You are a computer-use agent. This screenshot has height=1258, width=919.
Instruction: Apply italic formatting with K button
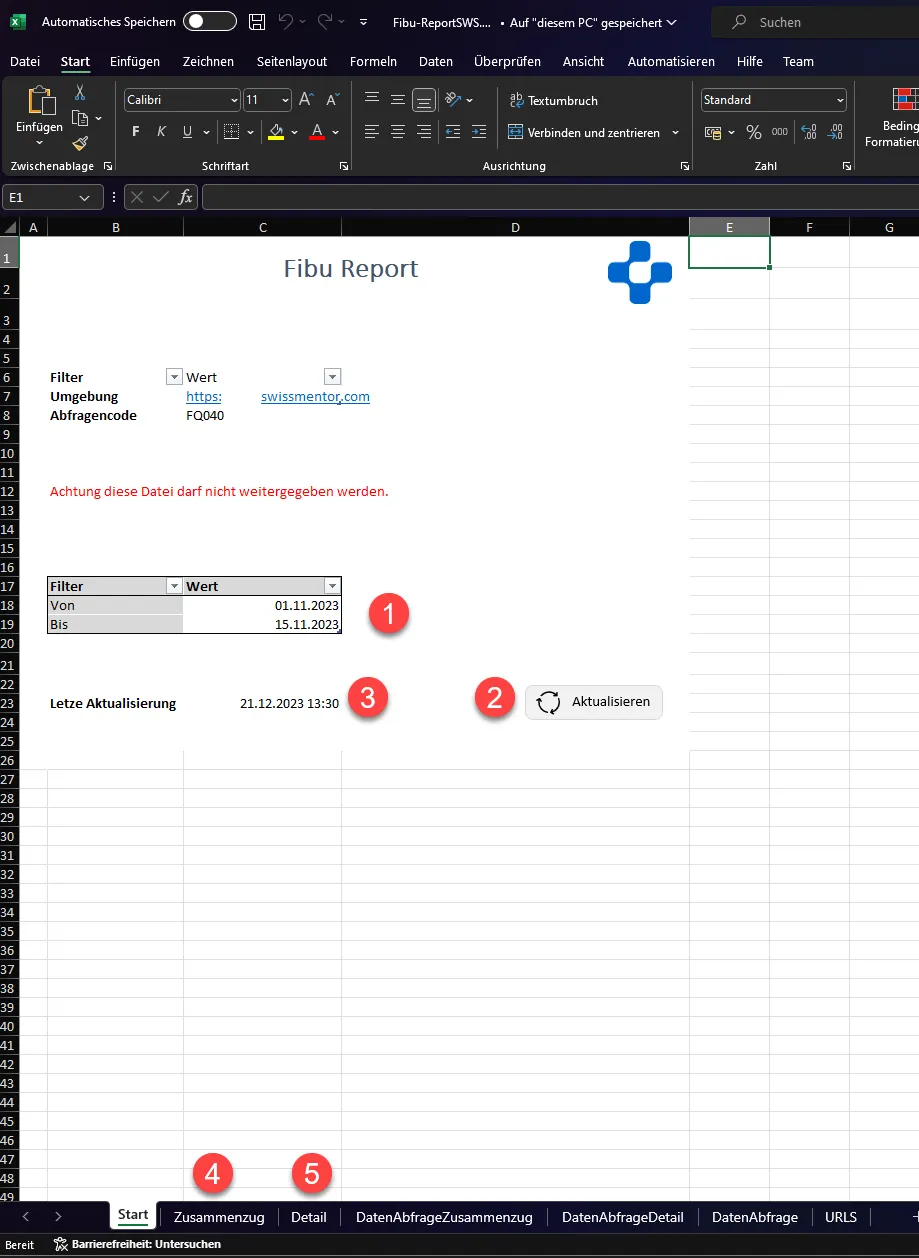click(161, 132)
